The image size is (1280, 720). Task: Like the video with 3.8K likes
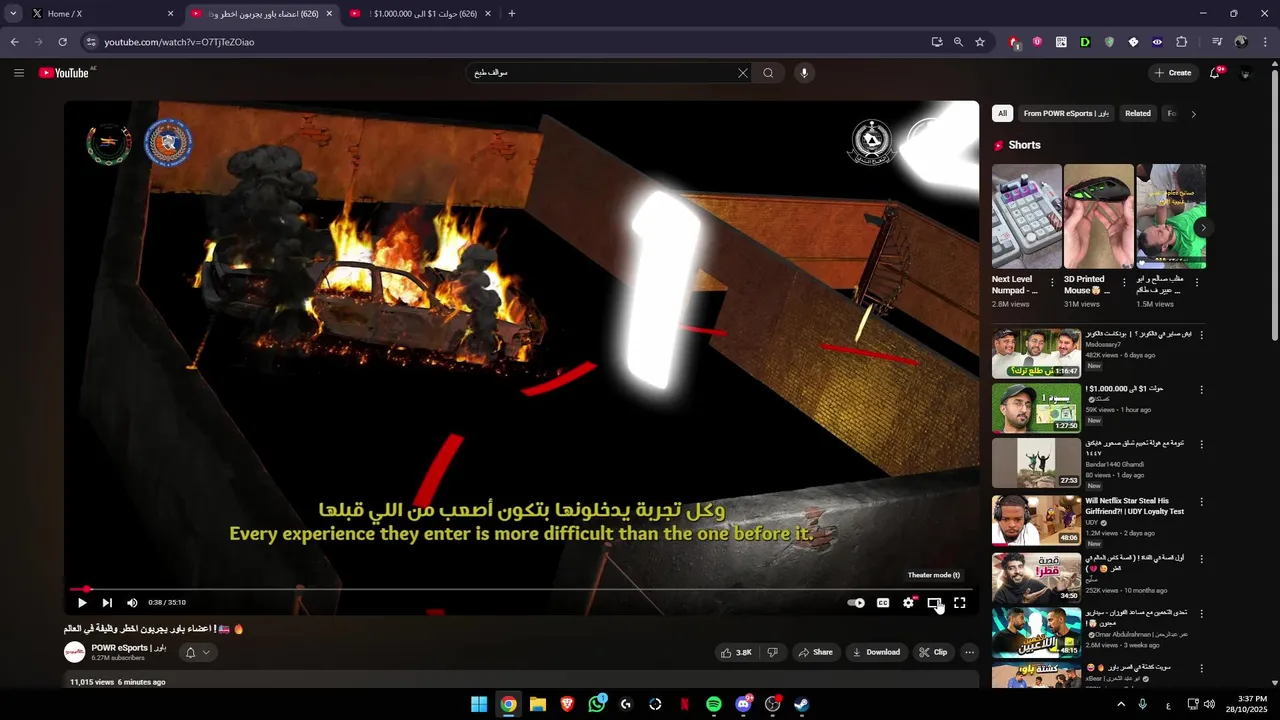coord(736,652)
